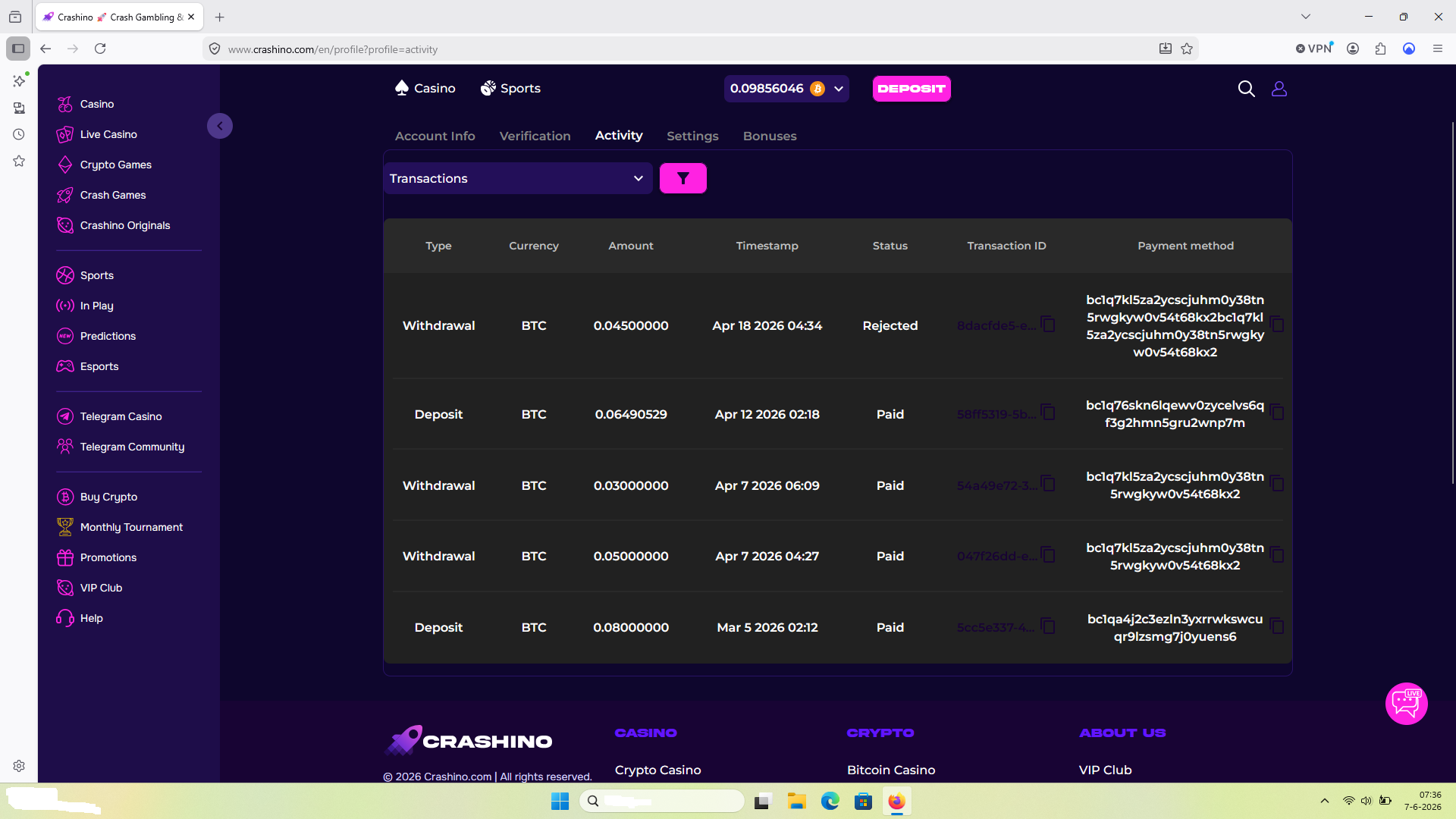The height and width of the screenshot is (819, 1456).
Task: Reload the page in browser toolbar
Action: (100, 49)
